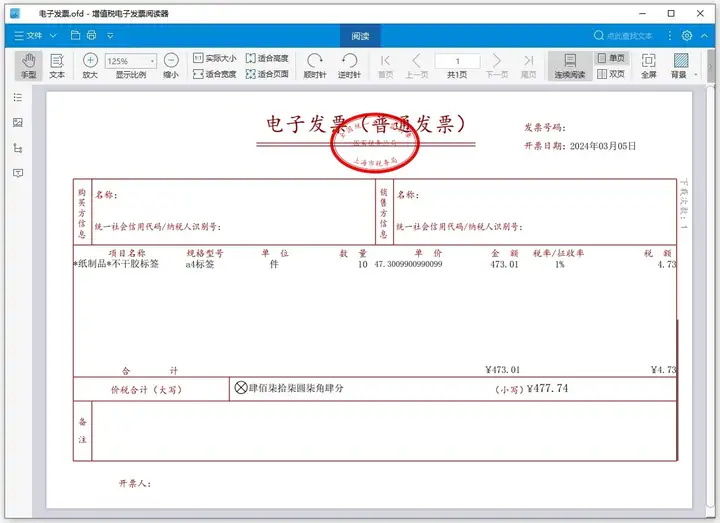Click the print icon in title toolbar
Image resolution: width=720 pixels, height=523 pixels.
point(91,35)
